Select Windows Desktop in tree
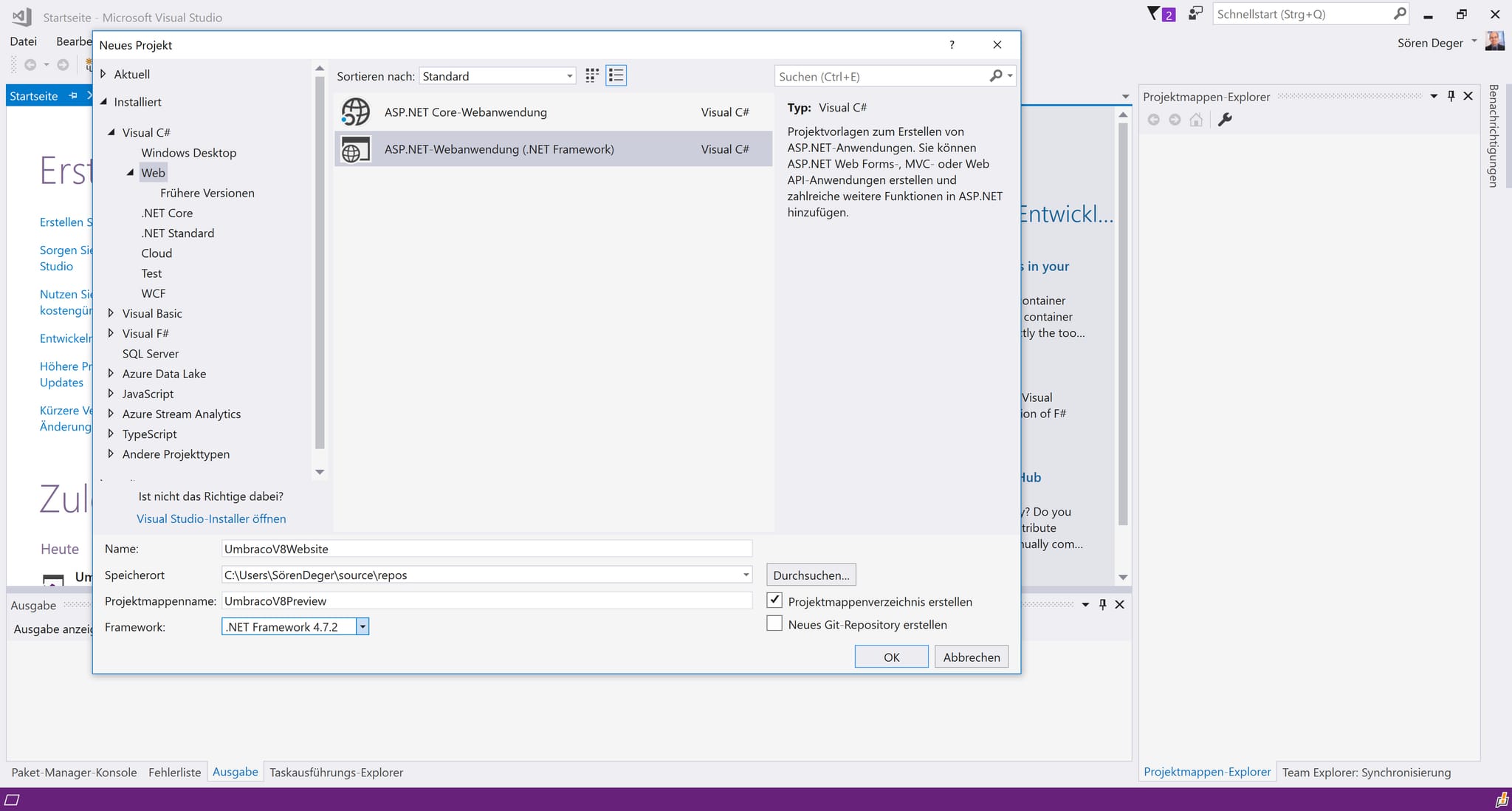This screenshot has height=811, width=1512. tap(189, 153)
